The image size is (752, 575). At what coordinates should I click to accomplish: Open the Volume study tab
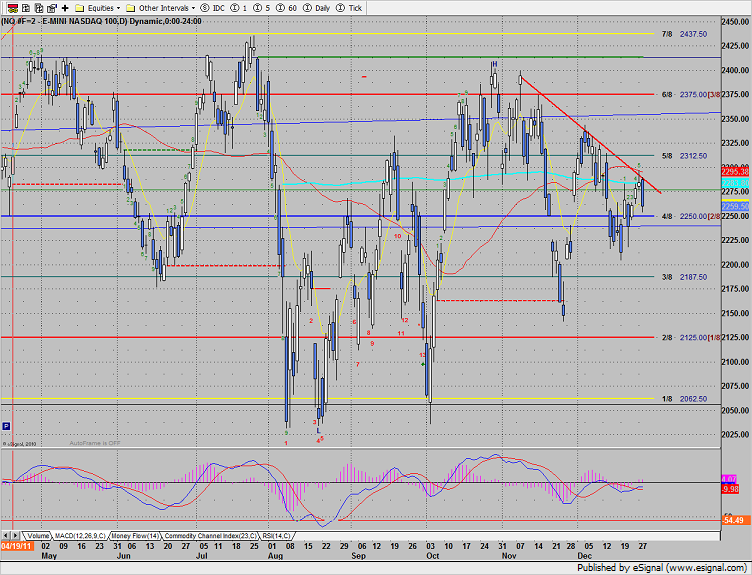coord(37,536)
